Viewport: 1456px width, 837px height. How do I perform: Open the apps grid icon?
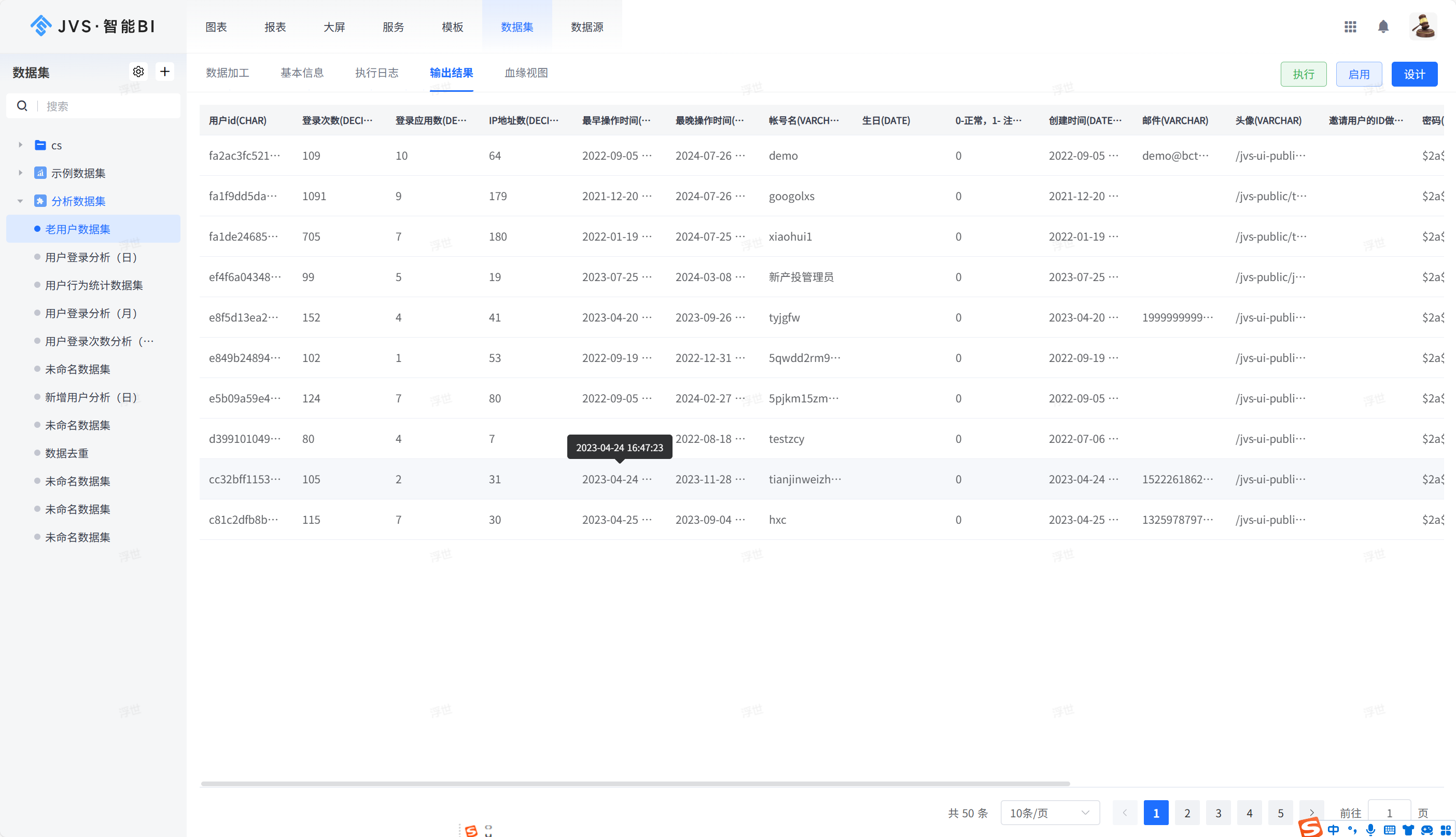[x=1350, y=26]
